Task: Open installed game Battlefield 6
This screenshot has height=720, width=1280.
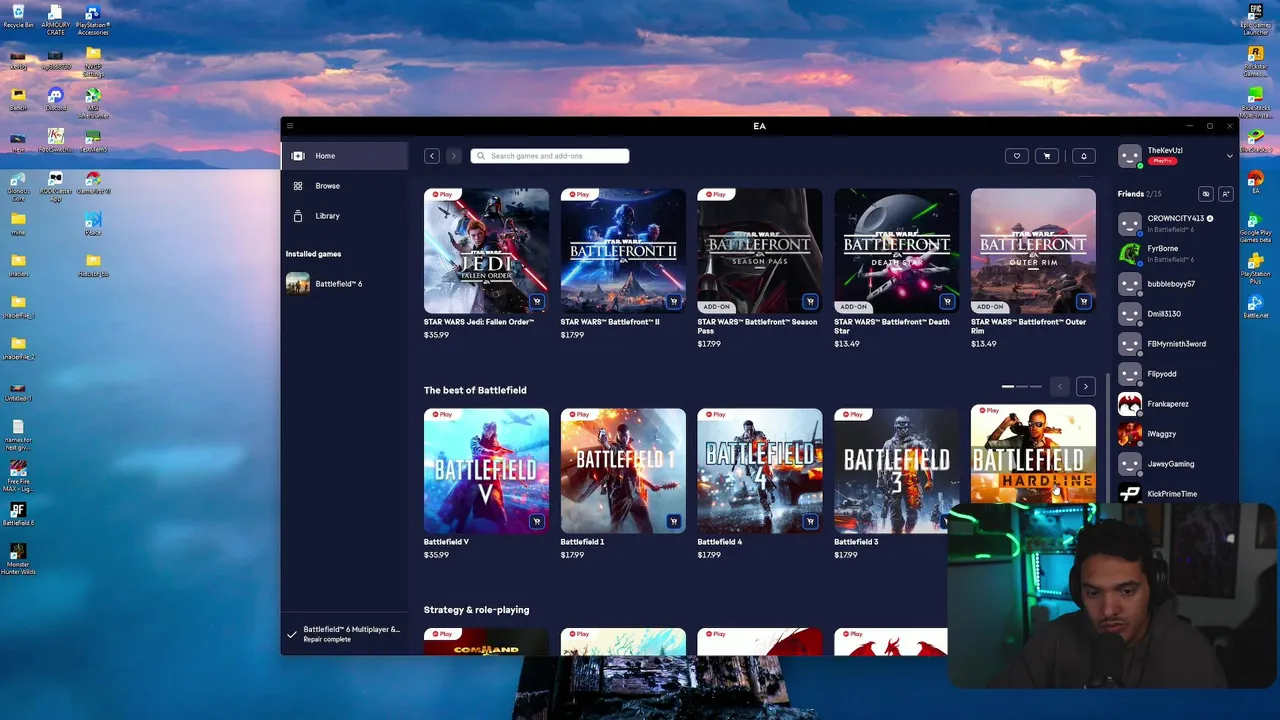Action: tap(345, 284)
